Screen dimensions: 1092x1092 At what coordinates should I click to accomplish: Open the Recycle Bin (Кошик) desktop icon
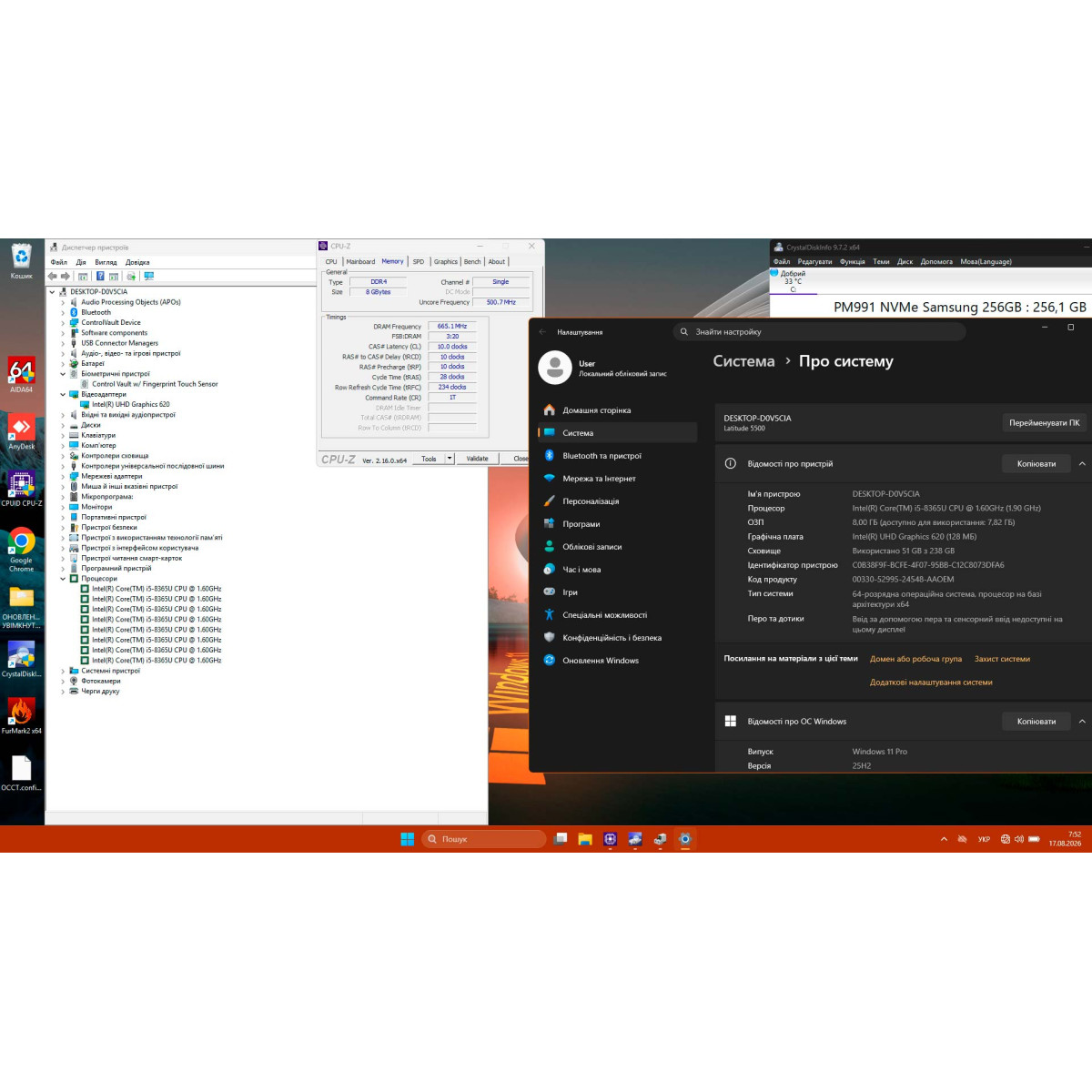point(22,259)
